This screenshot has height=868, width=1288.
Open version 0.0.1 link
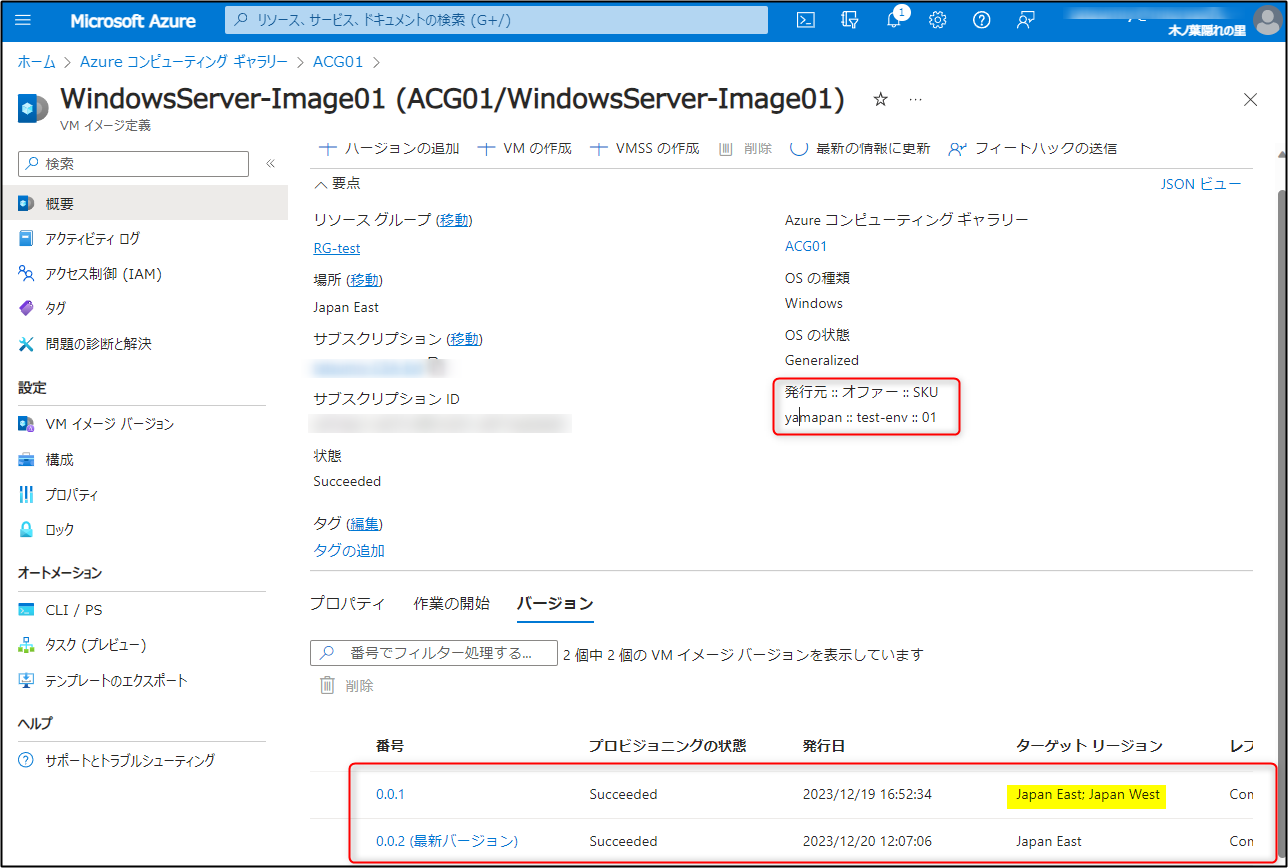[x=390, y=794]
